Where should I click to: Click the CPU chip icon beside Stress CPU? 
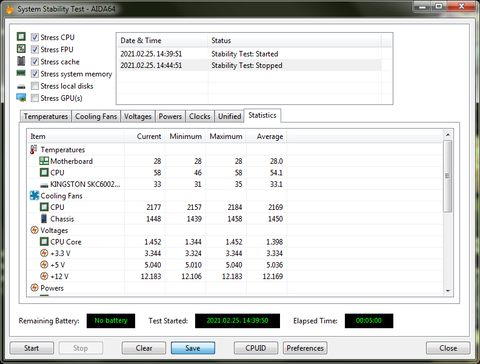[21, 37]
